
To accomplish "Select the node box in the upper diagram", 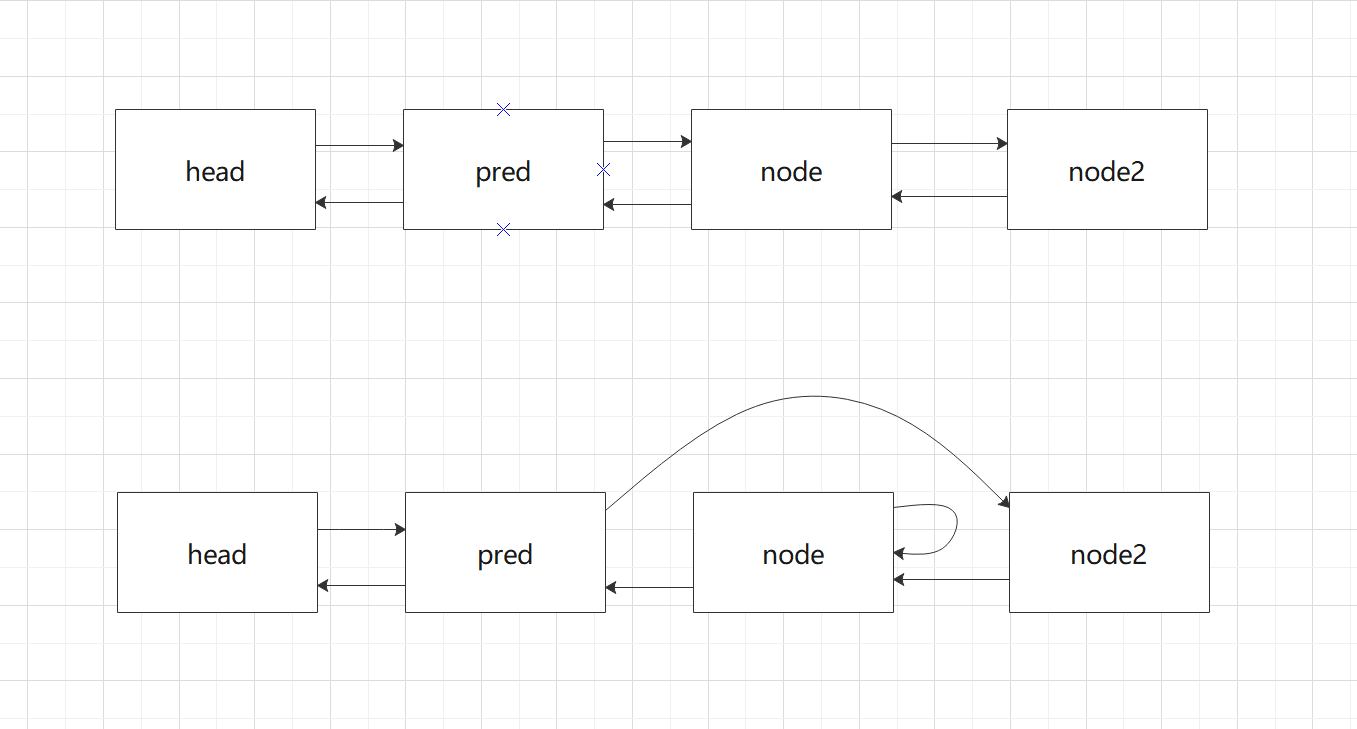I will (x=791, y=170).
